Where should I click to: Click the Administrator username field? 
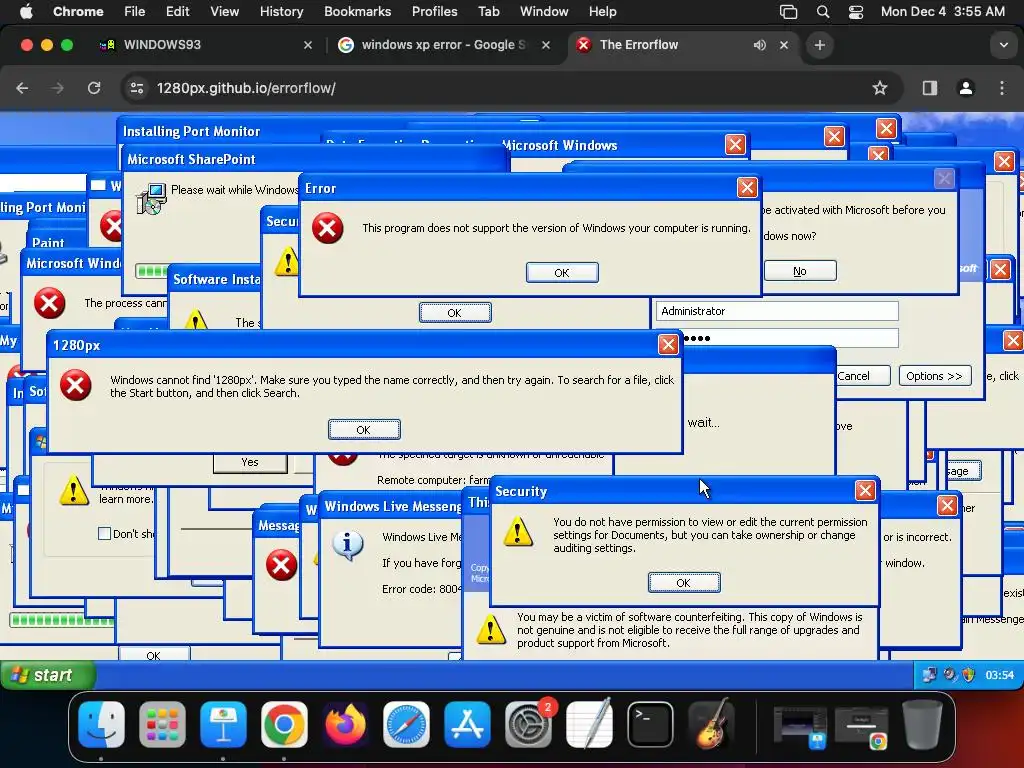click(777, 311)
